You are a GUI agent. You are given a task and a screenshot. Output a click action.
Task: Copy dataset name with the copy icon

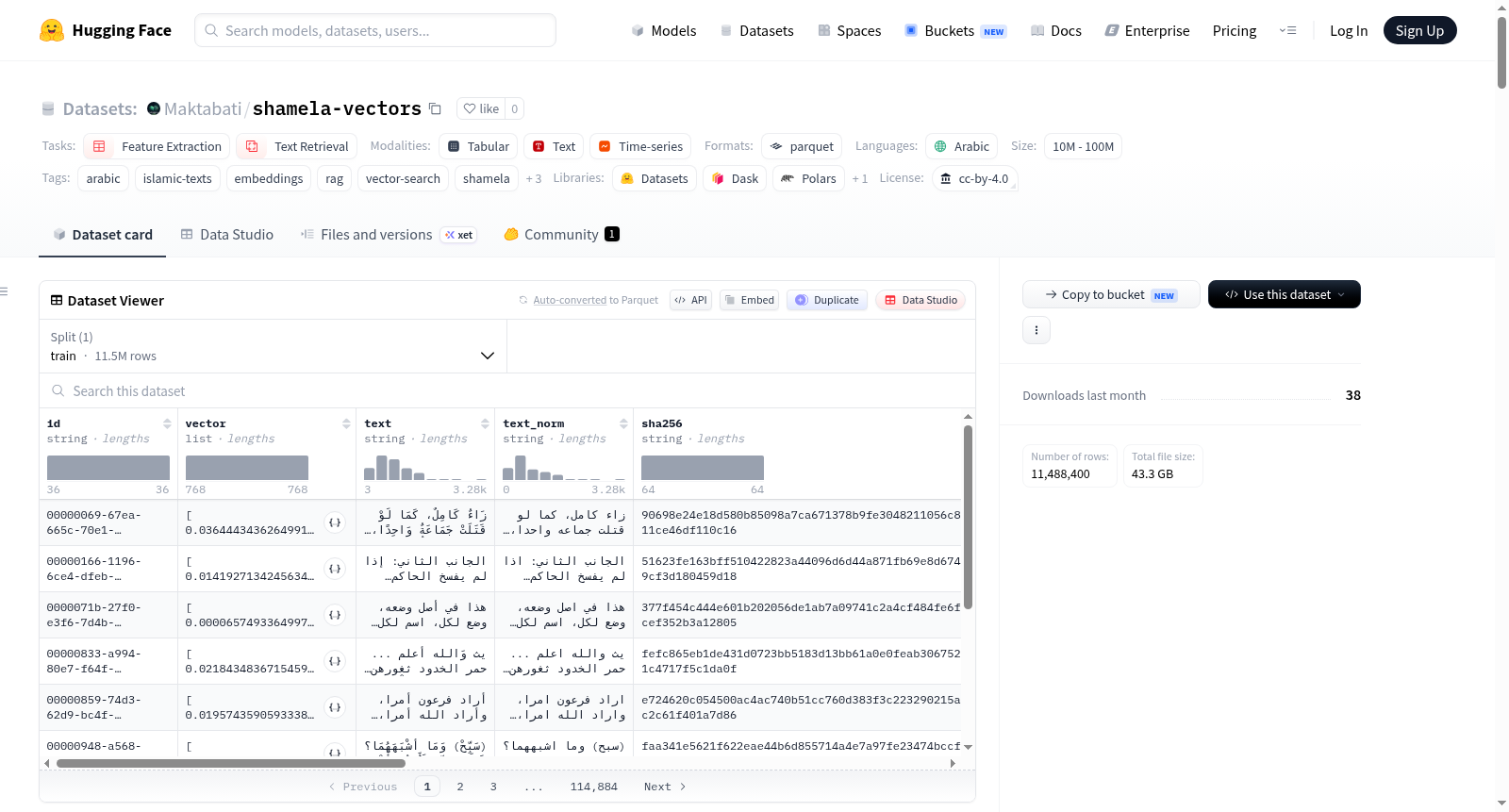coord(435,108)
